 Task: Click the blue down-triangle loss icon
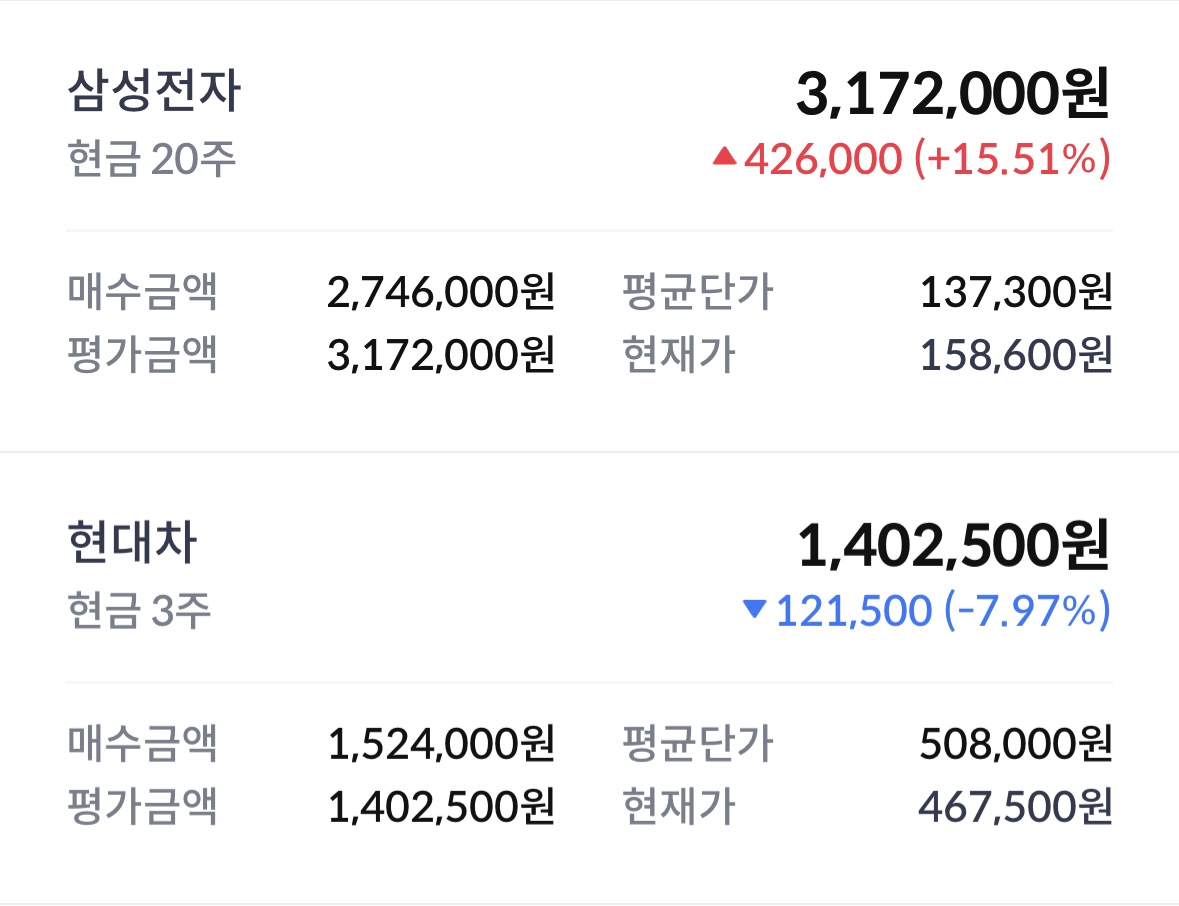756,608
